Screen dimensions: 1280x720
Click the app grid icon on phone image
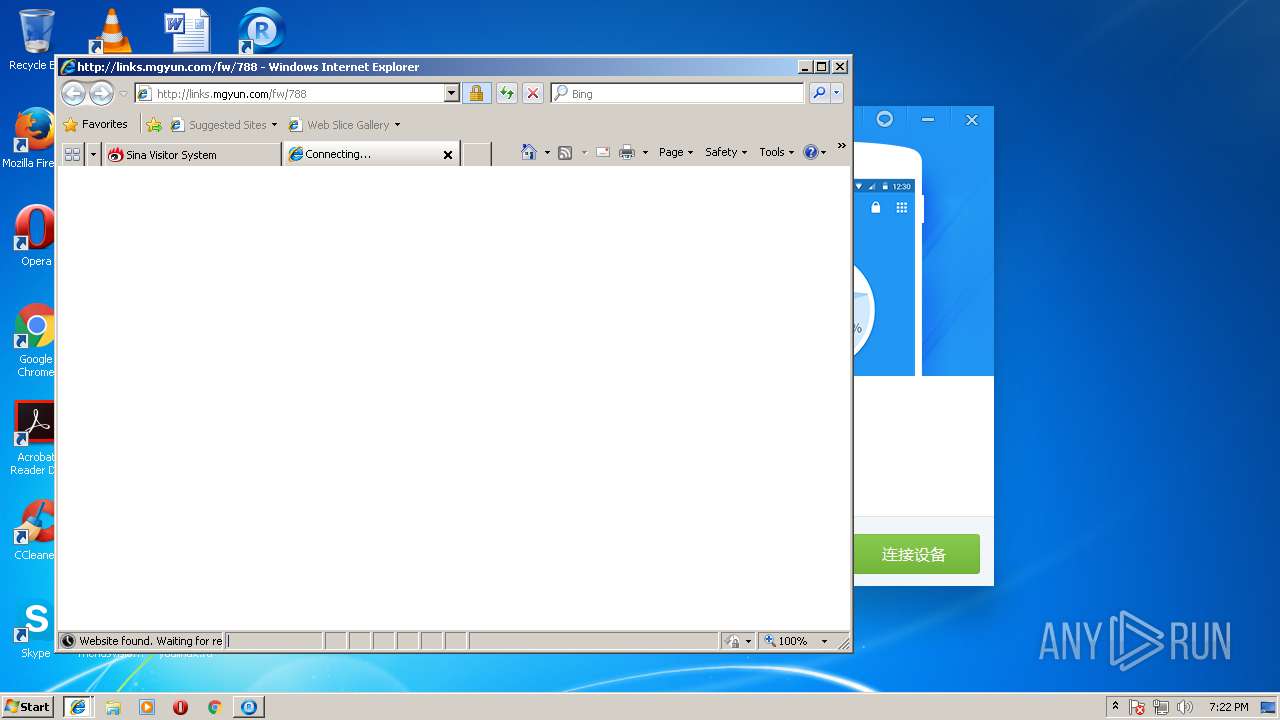tap(902, 208)
